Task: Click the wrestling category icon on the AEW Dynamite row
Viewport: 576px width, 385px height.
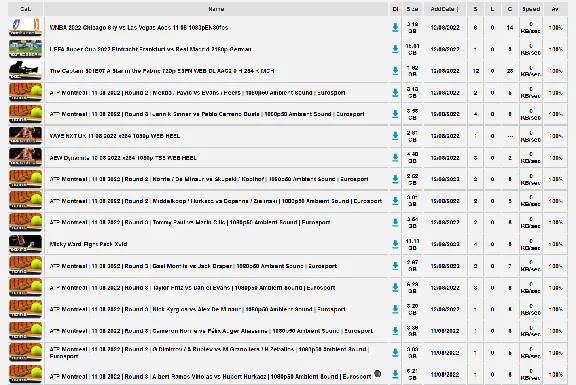Action: point(25,157)
